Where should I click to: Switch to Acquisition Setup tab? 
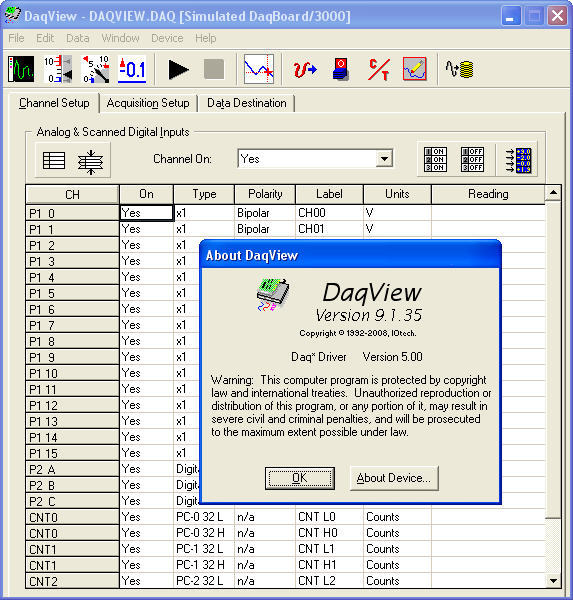pos(148,103)
